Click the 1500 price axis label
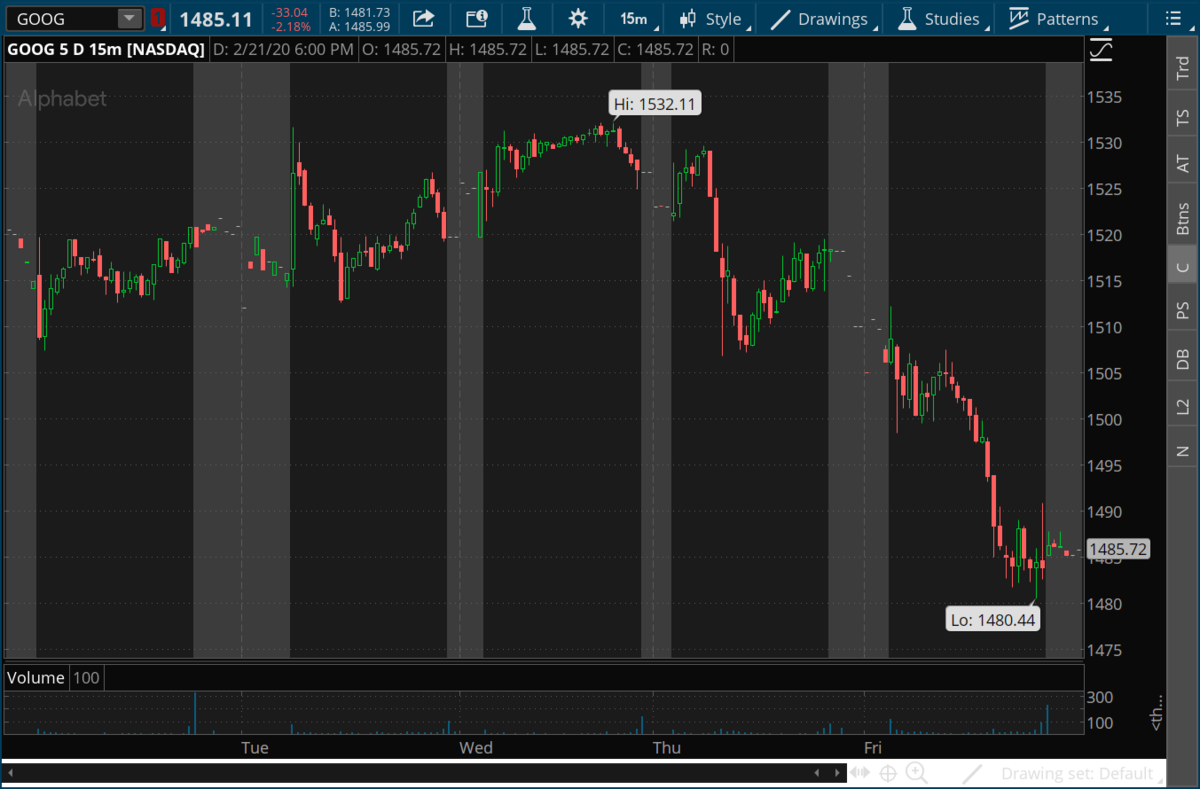Screen dimensions: 1200x789 tap(1104, 420)
